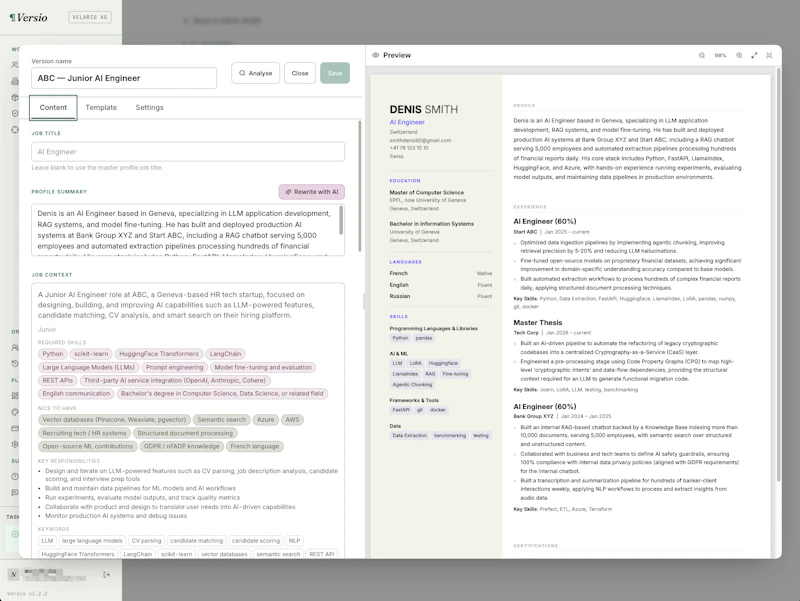This screenshot has height=601, width=800.
Task: Click the Close button
Action: coord(300,73)
